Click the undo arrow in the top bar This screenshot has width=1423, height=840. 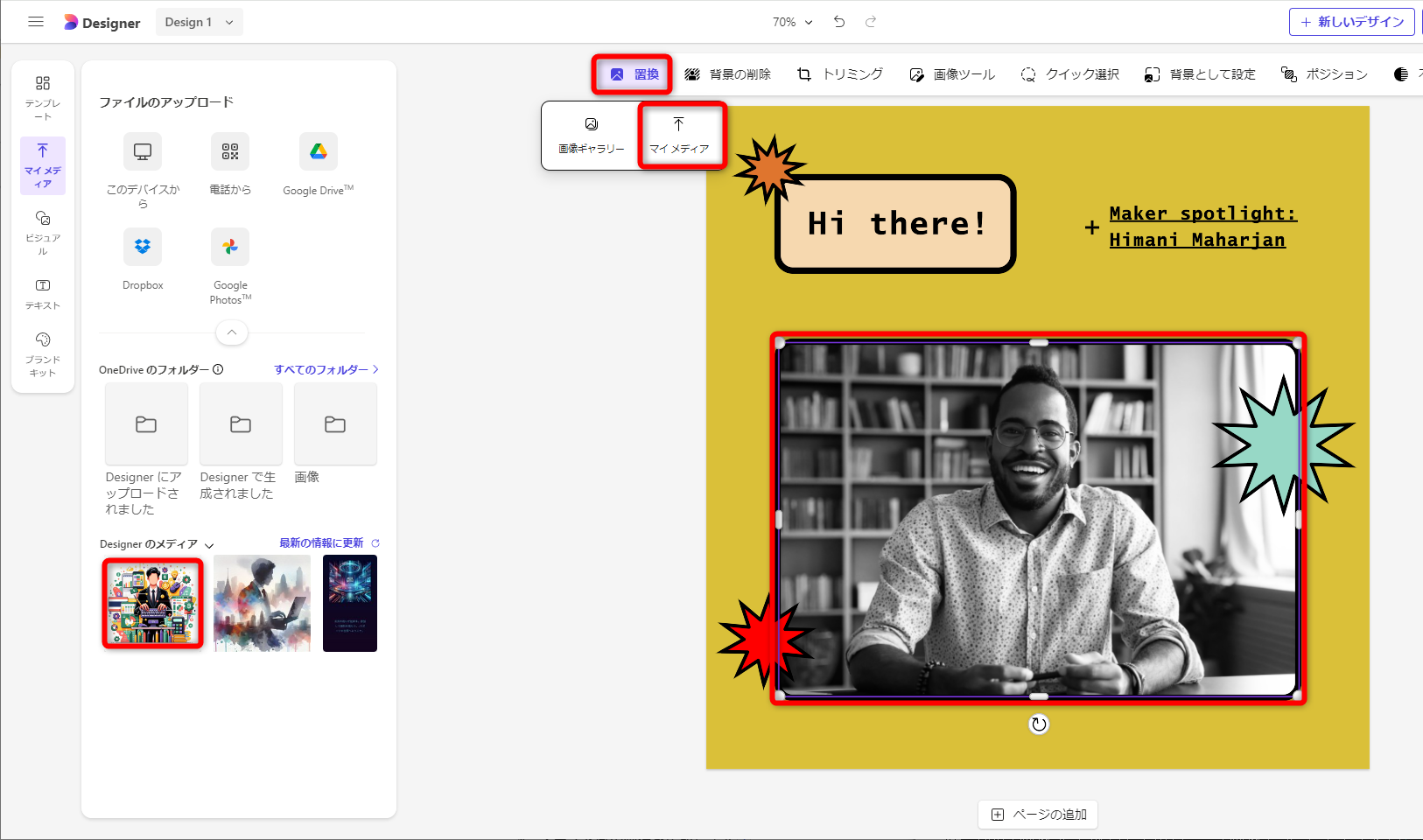(x=838, y=22)
